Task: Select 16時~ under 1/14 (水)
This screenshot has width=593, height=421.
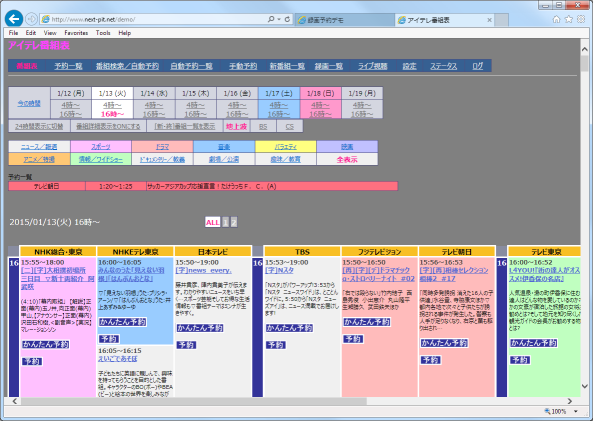Action: coord(154,114)
